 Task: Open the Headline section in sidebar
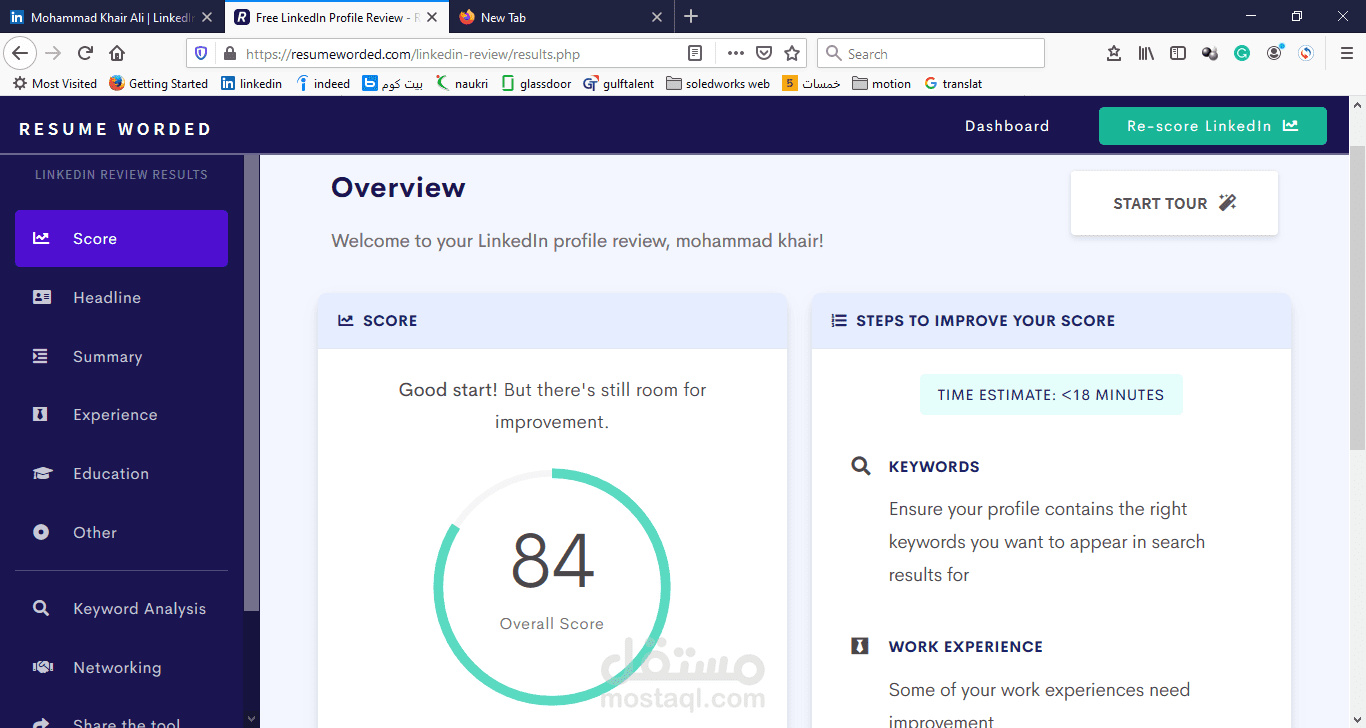click(121, 297)
